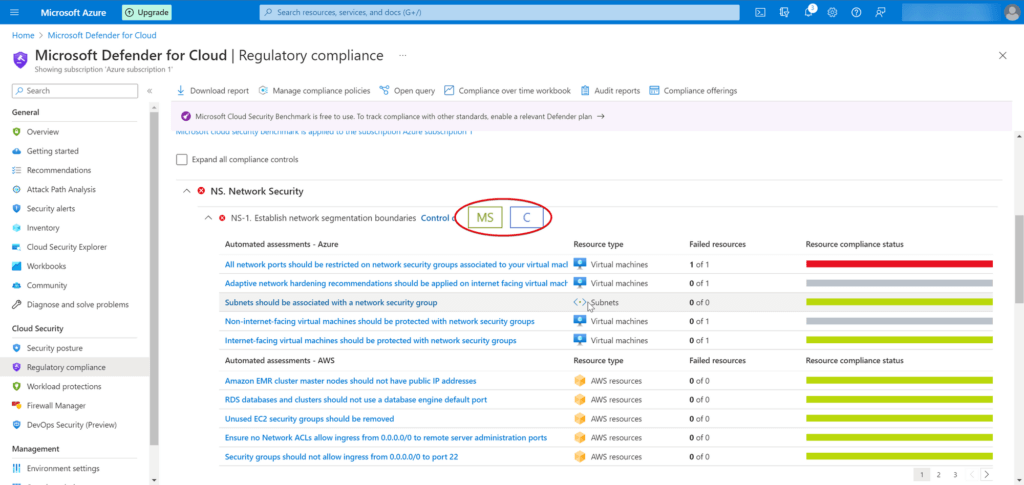Open Security posture in the sidebar
This screenshot has height=485, width=1024.
[55, 349]
